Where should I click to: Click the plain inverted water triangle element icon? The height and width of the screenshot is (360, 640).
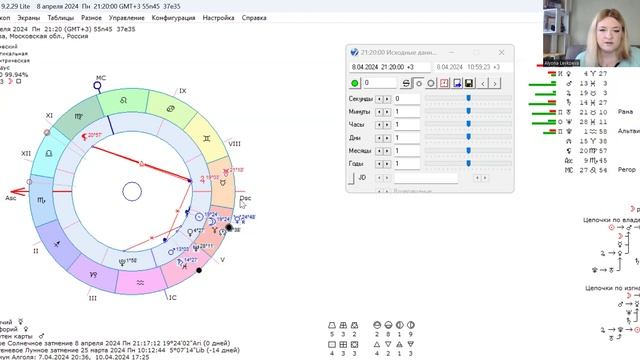[x=388, y=344]
